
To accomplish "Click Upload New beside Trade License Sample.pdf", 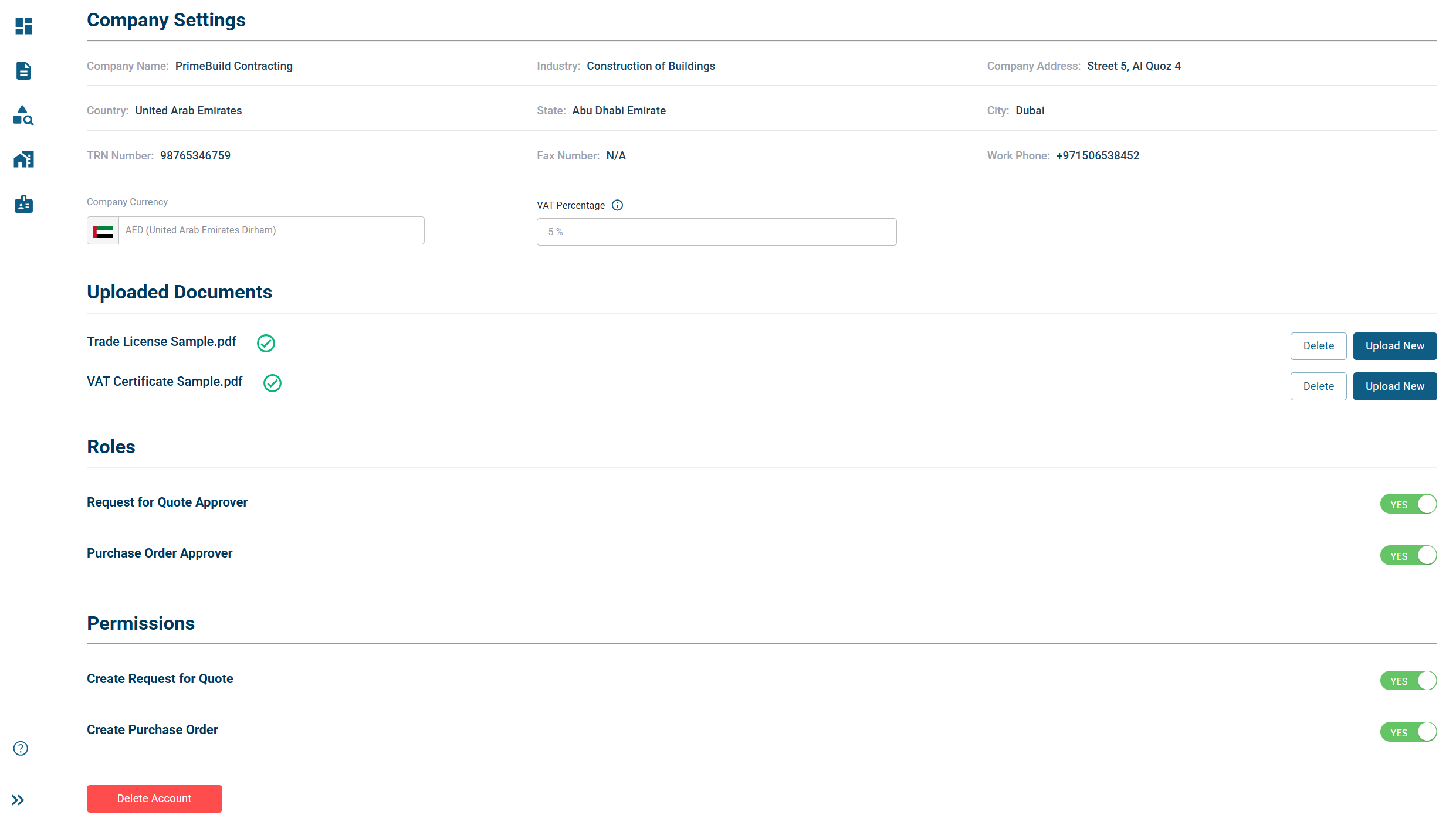I will [1395, 346].
